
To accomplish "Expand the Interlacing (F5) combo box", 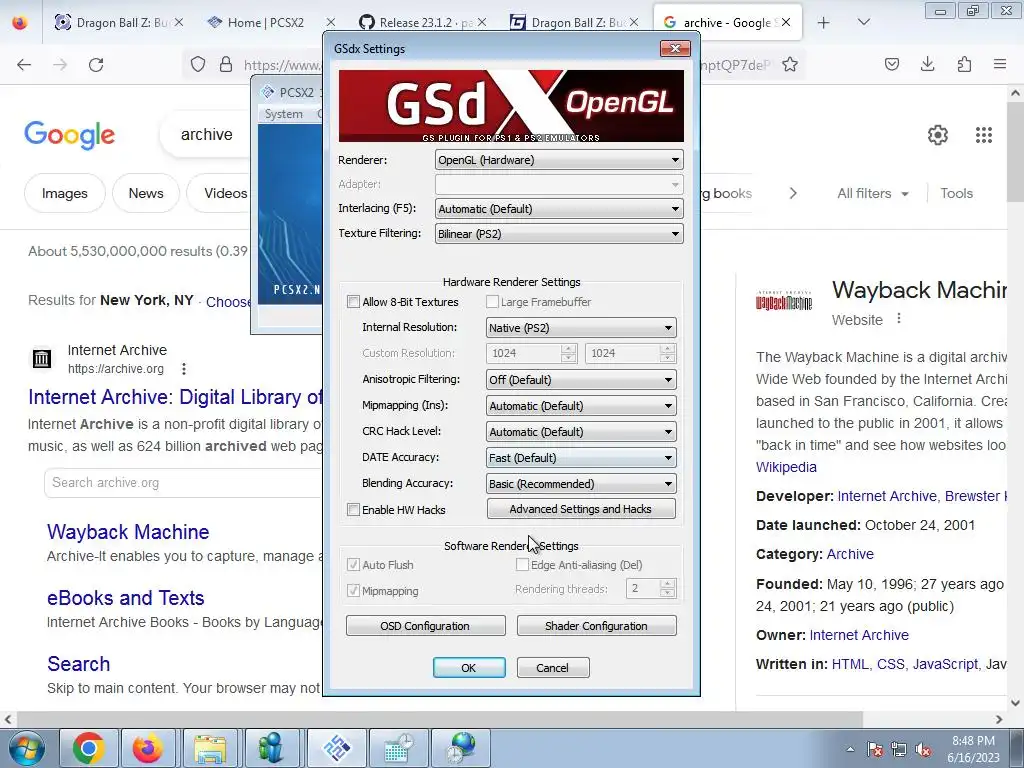I will pyautogui.click(x=559, y=209).
